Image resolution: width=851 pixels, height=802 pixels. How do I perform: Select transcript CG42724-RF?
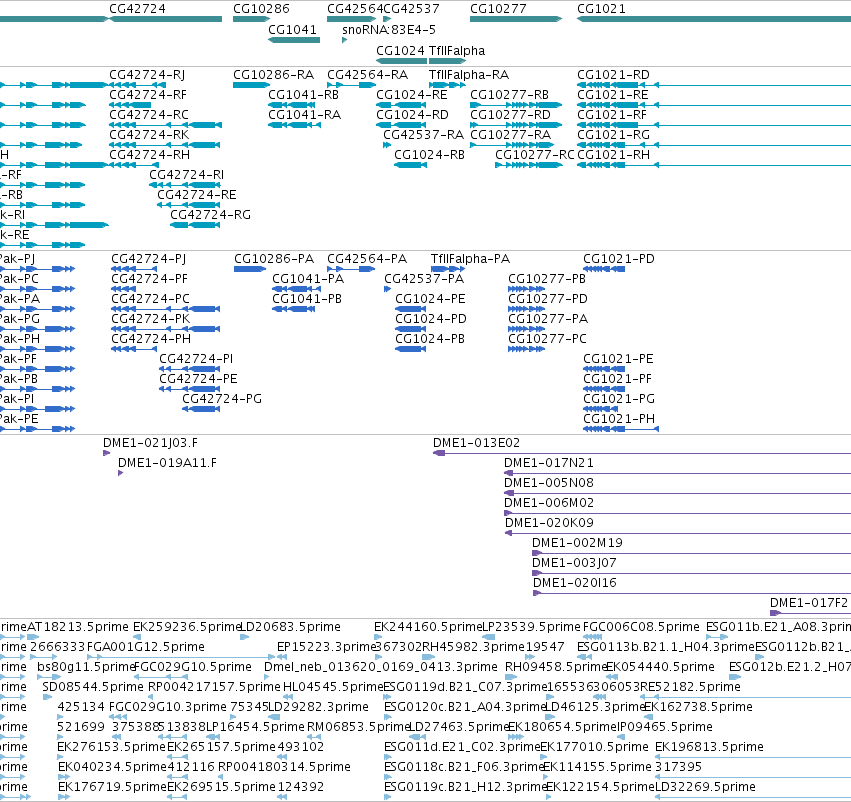[148, 94]
